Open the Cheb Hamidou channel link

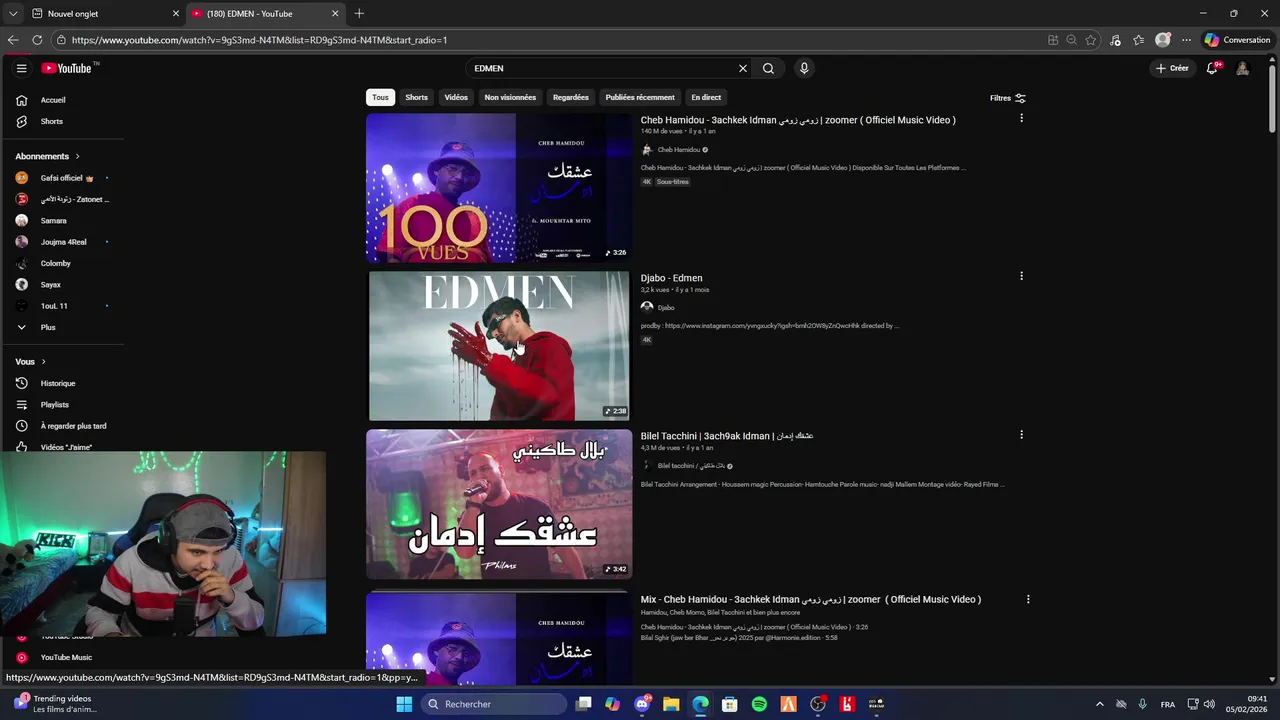tap(679, 150)
